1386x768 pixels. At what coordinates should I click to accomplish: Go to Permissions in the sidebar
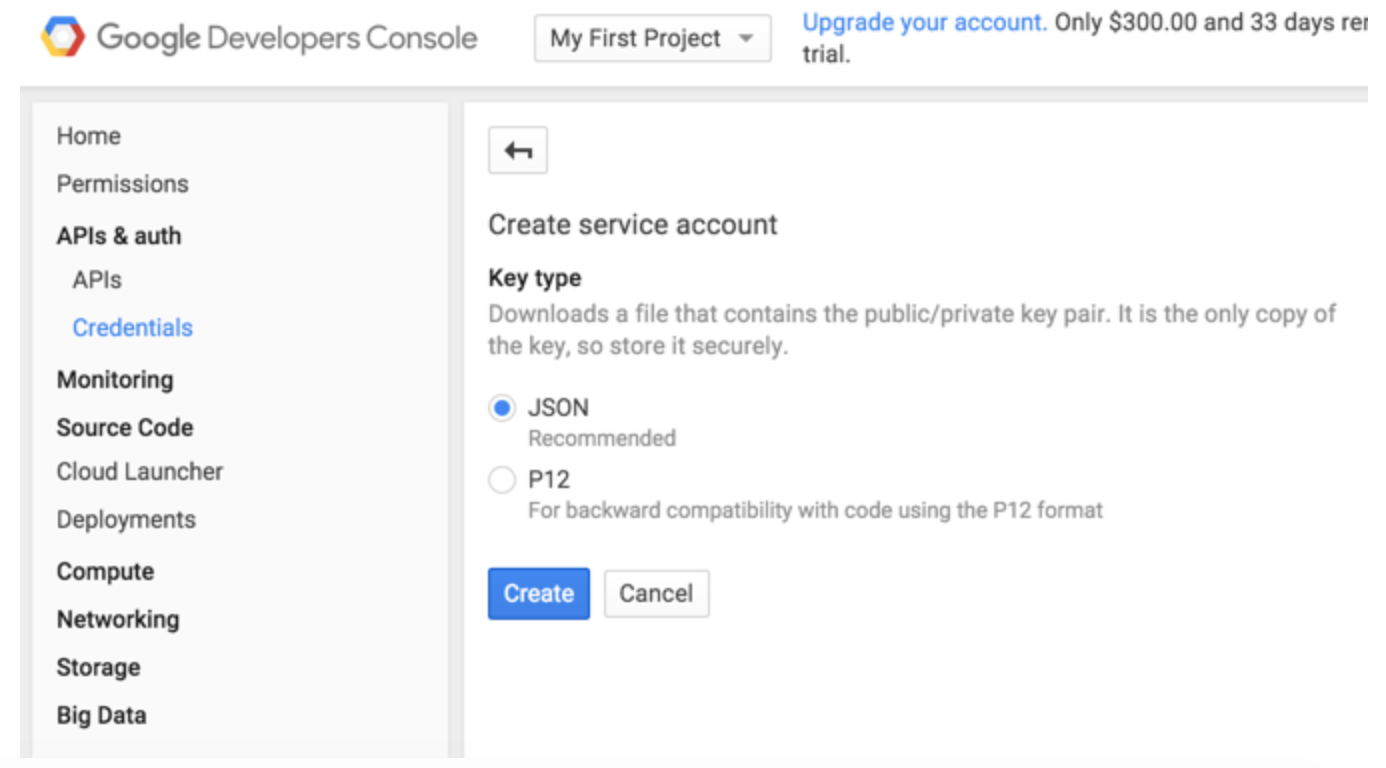tap(123, 184)
